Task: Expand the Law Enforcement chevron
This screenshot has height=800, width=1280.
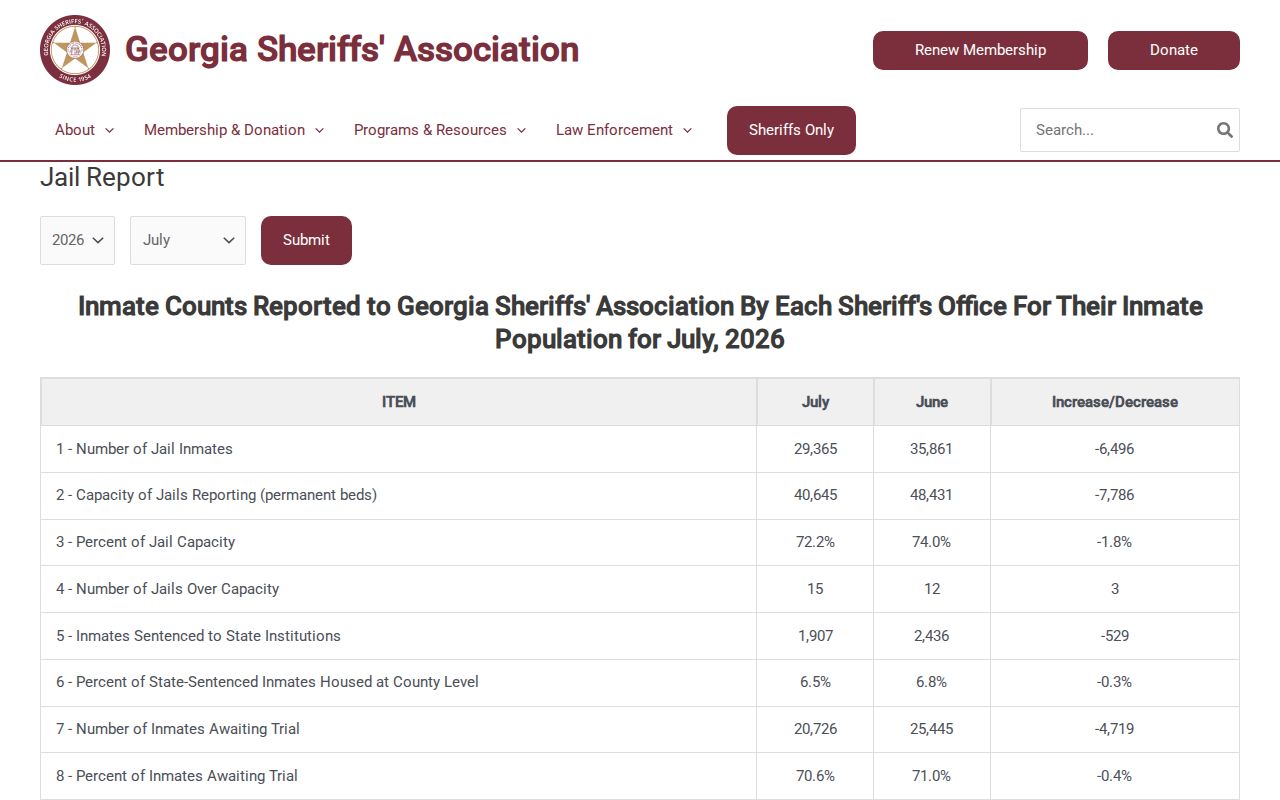Action: (687, 131)
